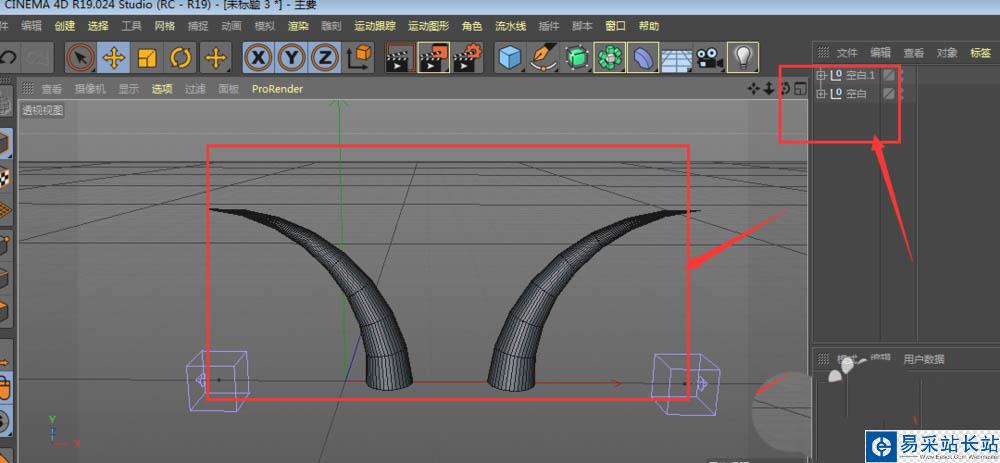Screen dimensions: 1000x463
Task: Open the 脚本 main menu
Action: point(582,26)
